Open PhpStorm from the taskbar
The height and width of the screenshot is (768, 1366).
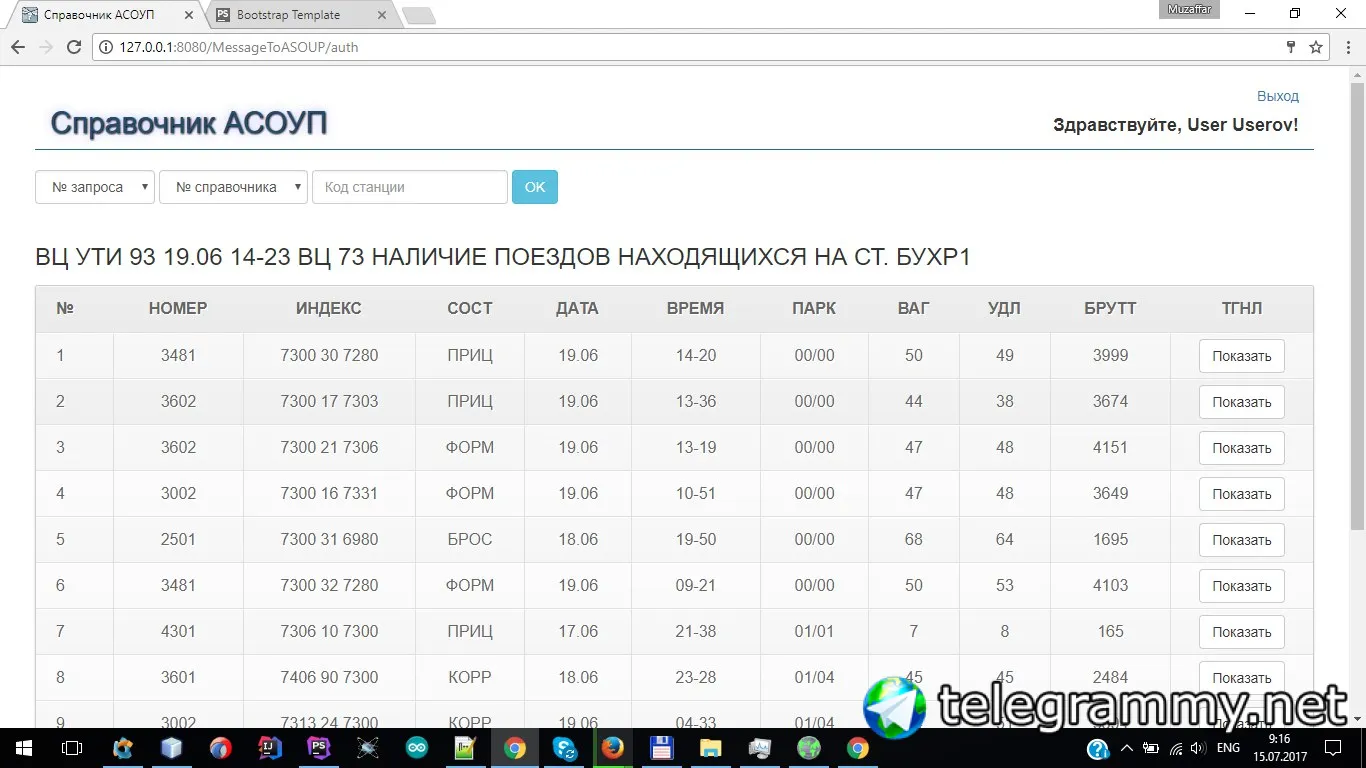[319, 748]
